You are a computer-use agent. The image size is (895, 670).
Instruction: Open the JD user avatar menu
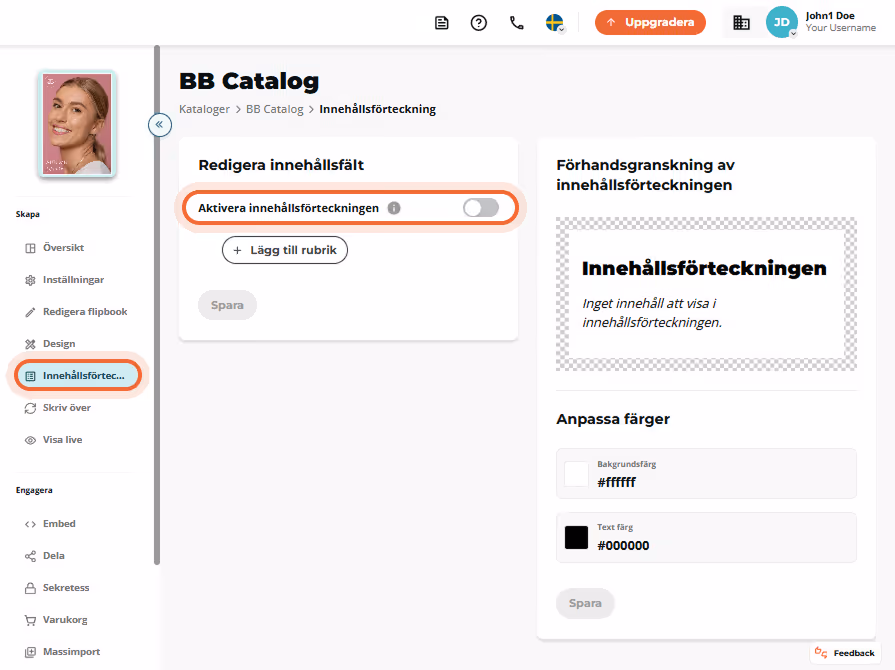click(x=781, y=22)
